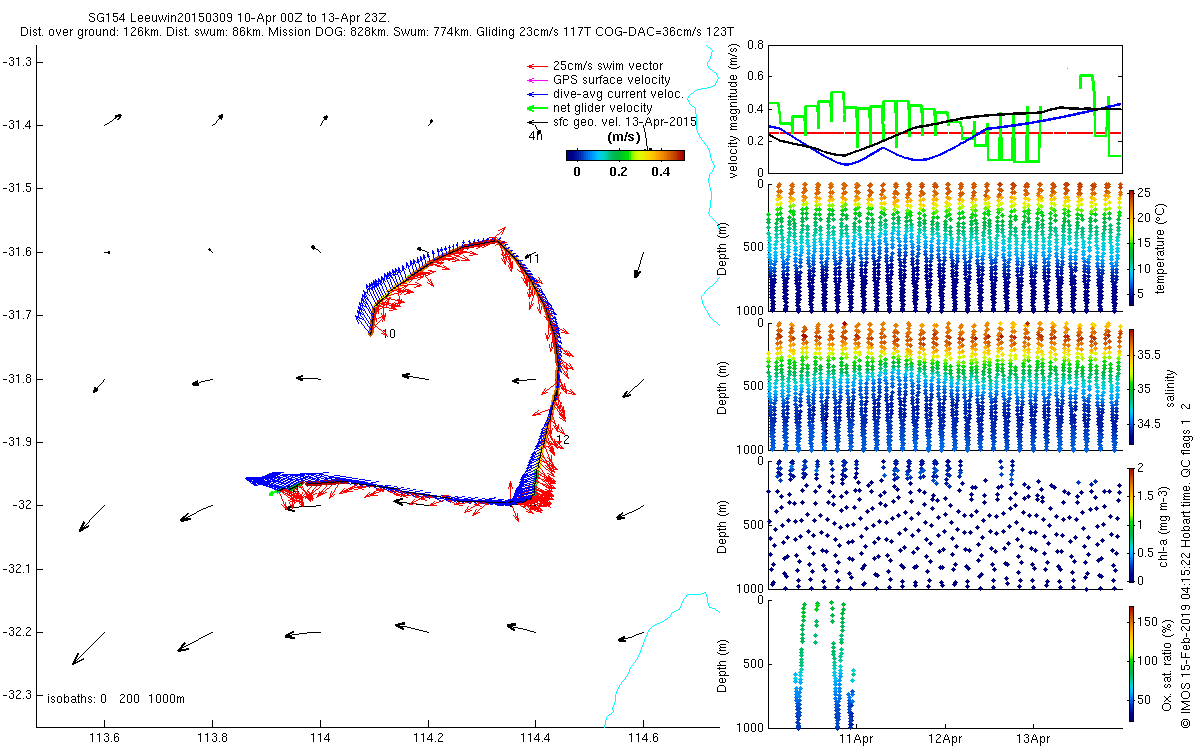Select track waypoint marker labeled 2

(x=562, y=440)
